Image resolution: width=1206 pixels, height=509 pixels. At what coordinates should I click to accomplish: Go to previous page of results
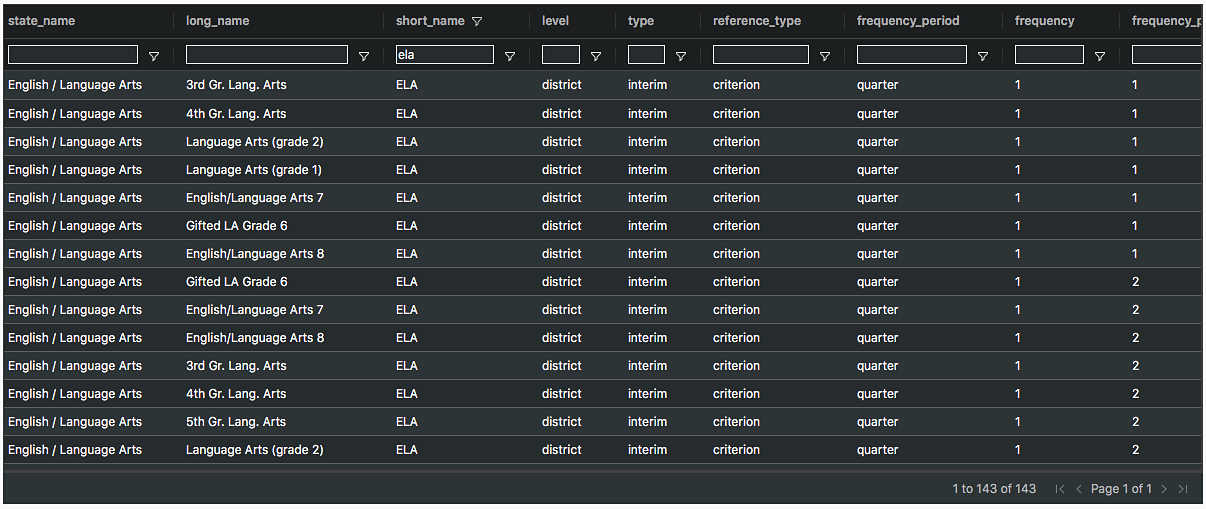[x=1079, y=489]
